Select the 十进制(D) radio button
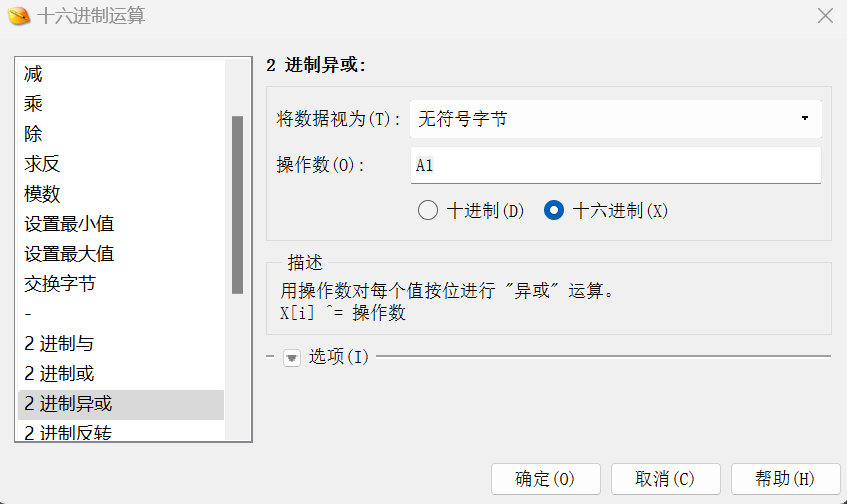 (428, 210)
